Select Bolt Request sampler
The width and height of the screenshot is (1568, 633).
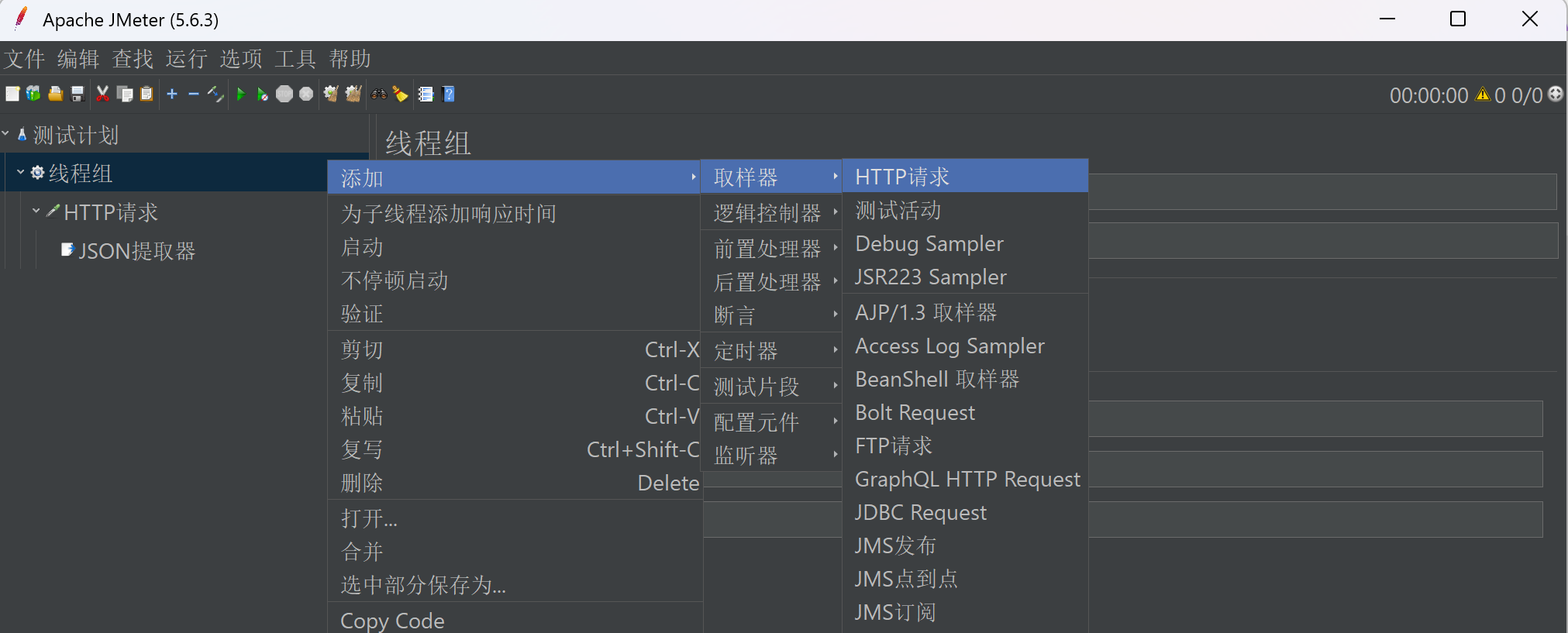[965, 412]
